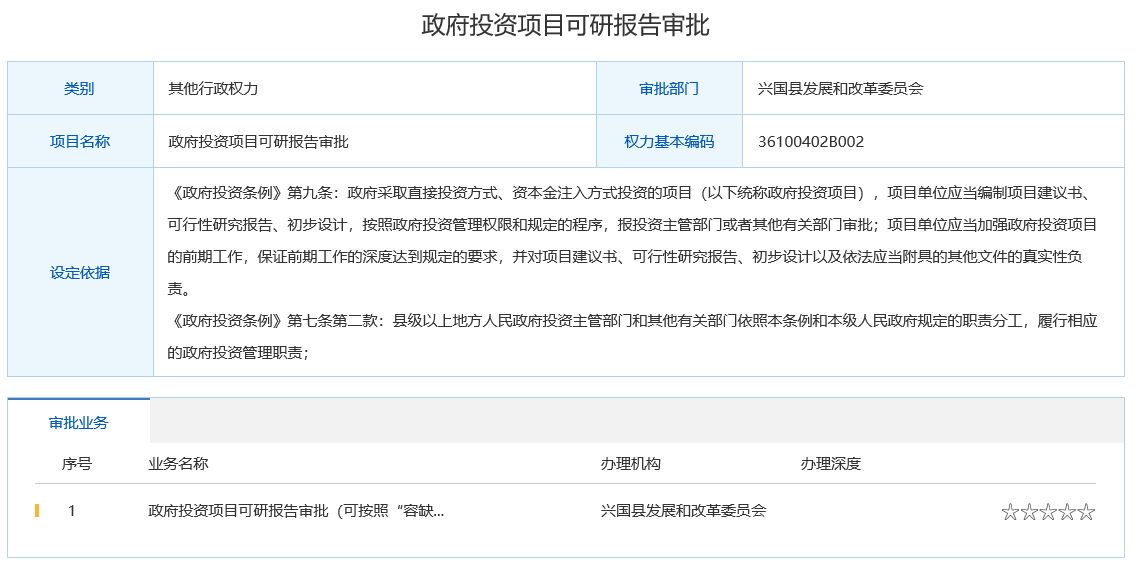
Task: Click the 办理机构 column header
Action: click(630, 464)
